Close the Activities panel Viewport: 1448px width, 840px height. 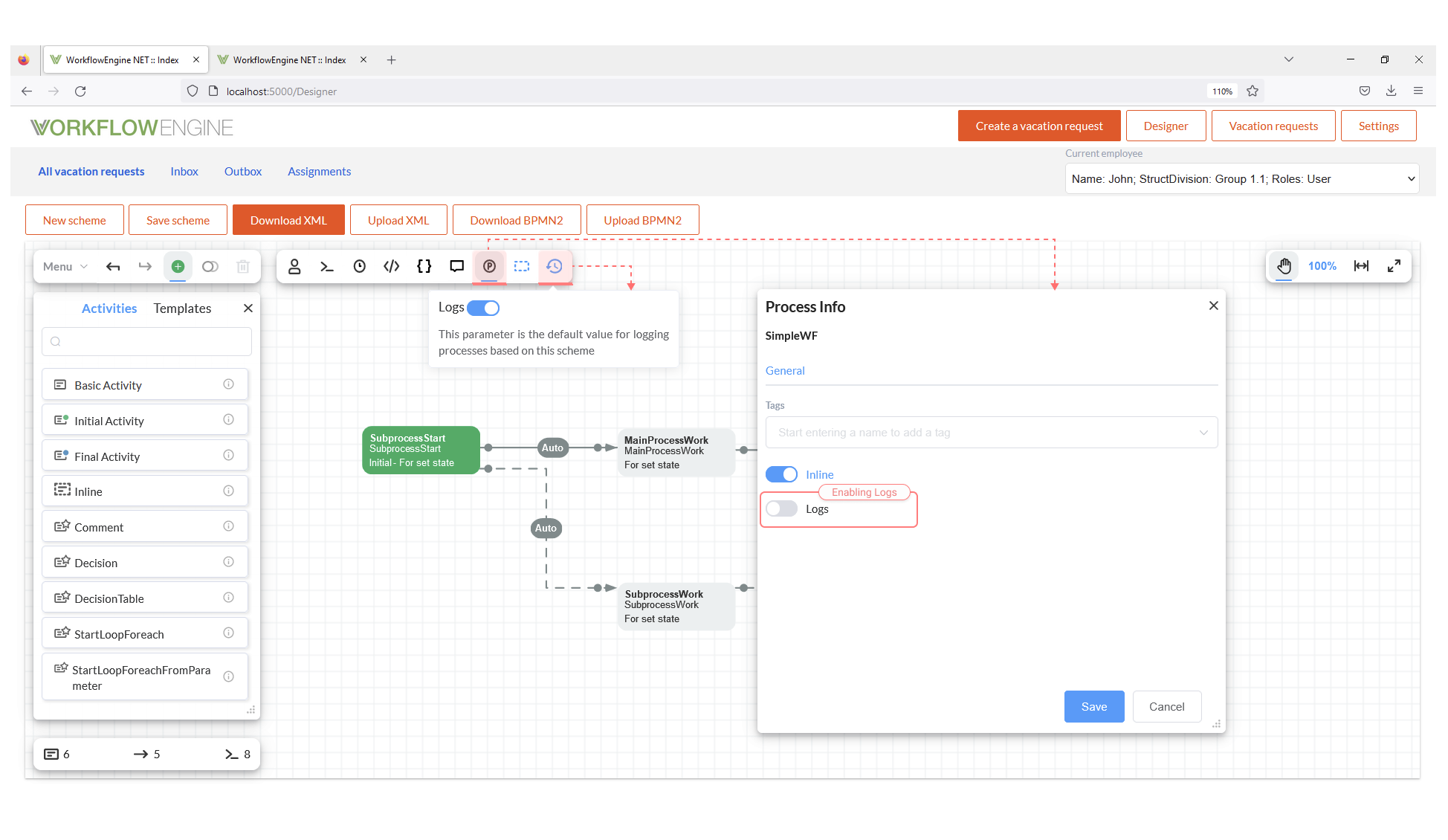(248, 308)
